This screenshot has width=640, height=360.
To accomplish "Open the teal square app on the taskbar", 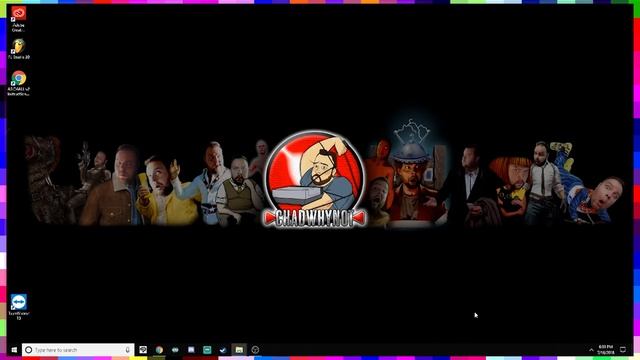I will pos(207,350).
